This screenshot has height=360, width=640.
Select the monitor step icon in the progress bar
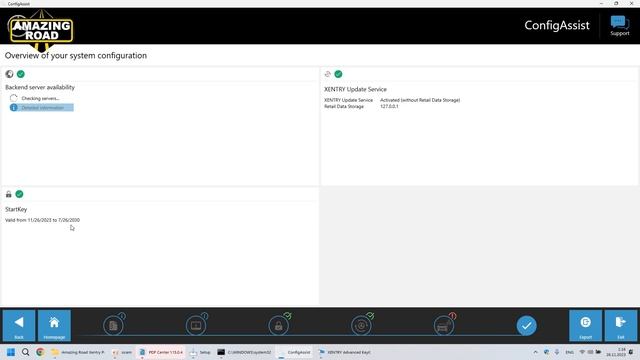coord(196,325)
